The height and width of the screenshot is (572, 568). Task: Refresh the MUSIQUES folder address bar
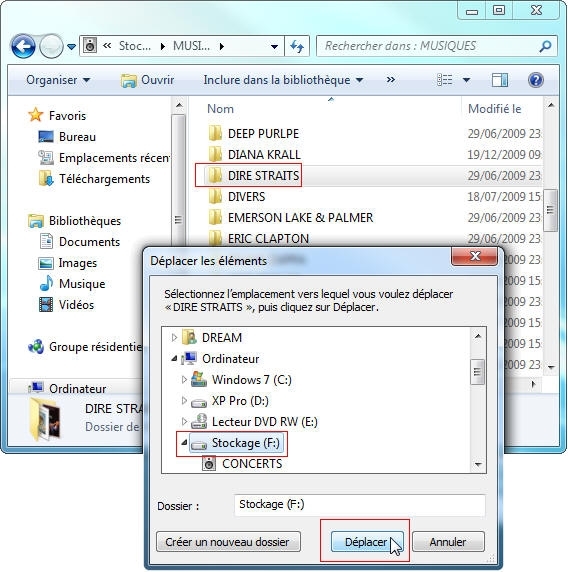pos(297,46)
